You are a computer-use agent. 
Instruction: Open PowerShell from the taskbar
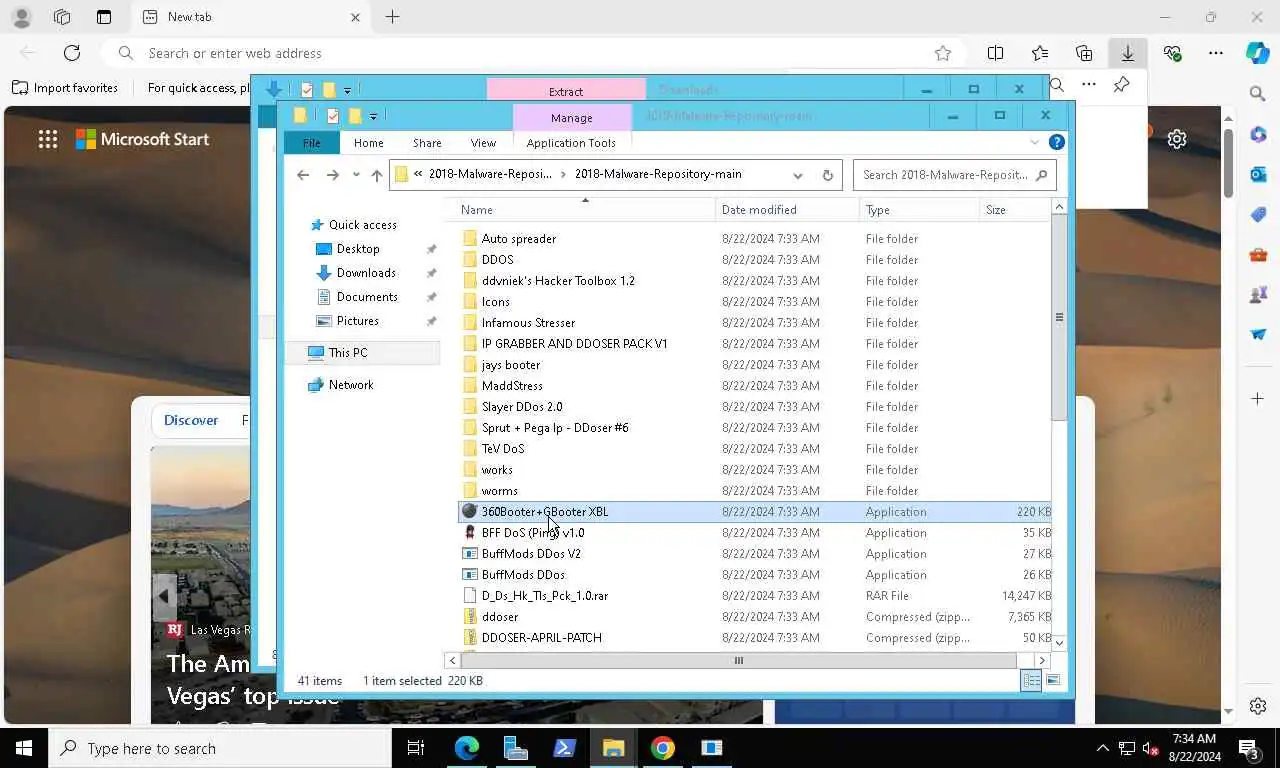pyautogui.click(x=565, y=748)
